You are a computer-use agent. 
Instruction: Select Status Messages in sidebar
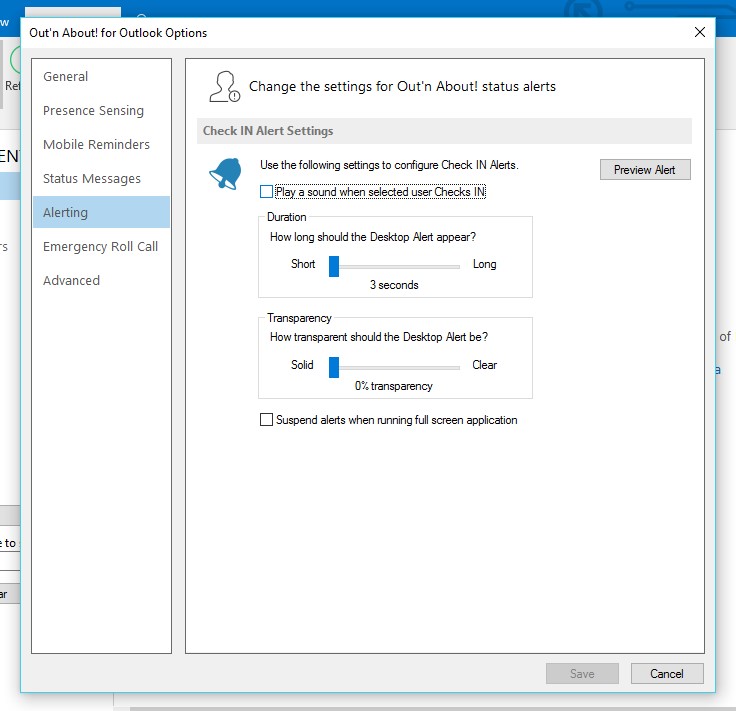coord(101,178)
